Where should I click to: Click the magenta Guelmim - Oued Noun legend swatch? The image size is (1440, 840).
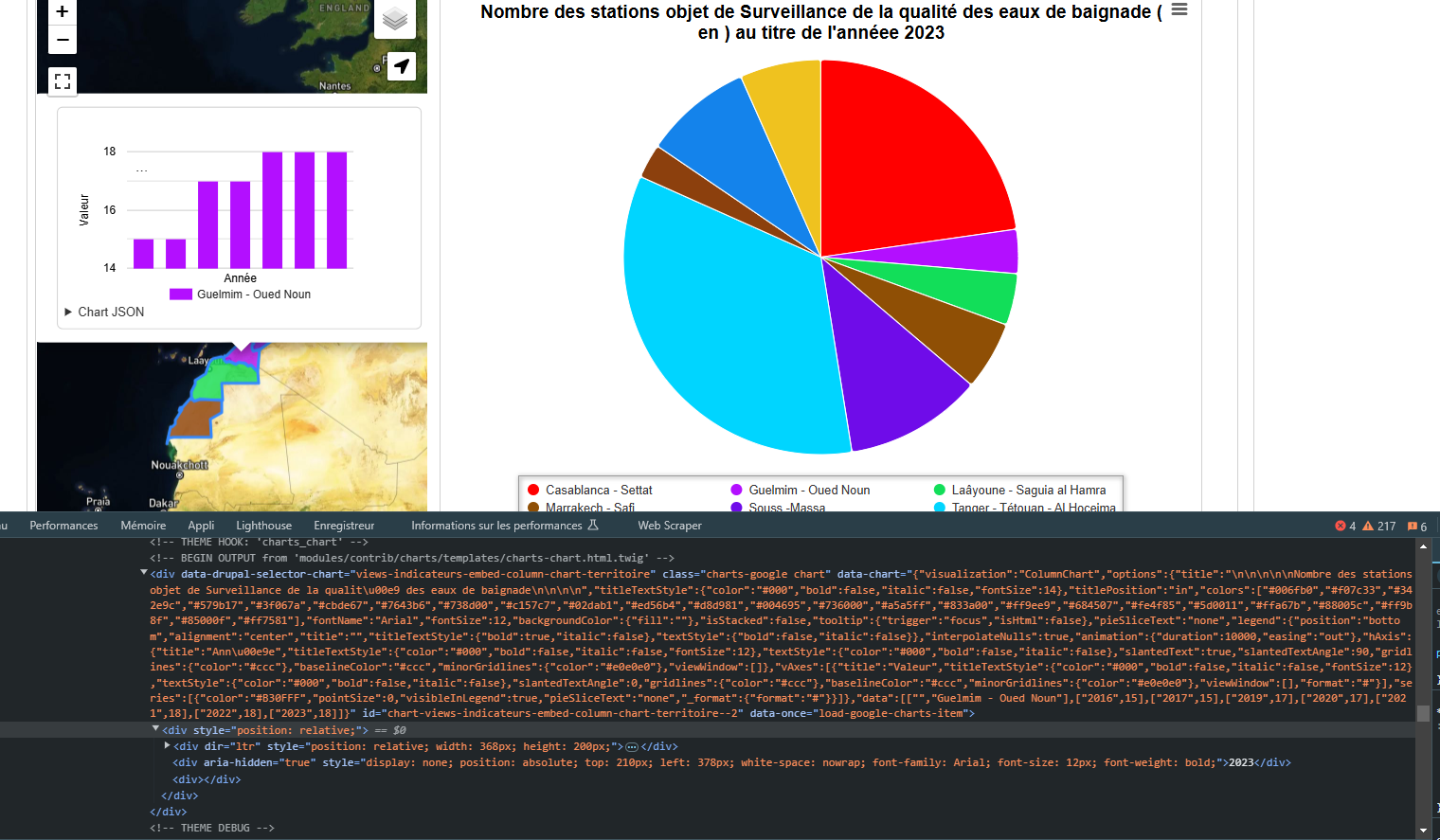734,490
